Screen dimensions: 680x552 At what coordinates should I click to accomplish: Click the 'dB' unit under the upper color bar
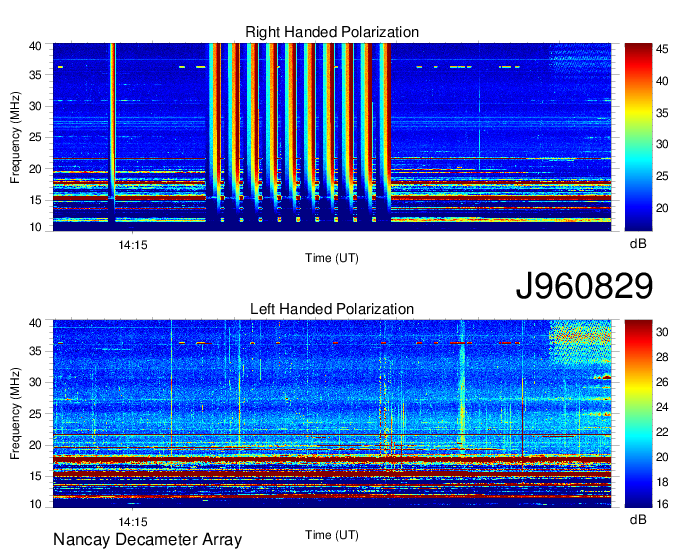[638, 244]
